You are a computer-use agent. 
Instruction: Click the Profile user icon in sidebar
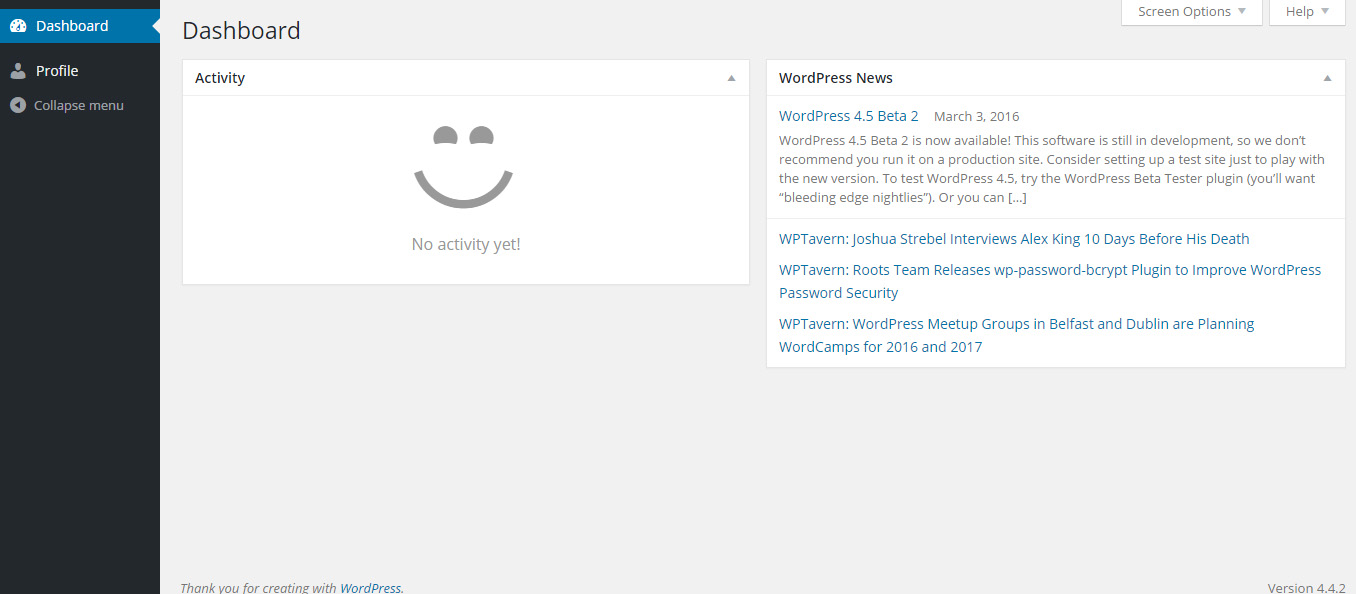point(18,71)
